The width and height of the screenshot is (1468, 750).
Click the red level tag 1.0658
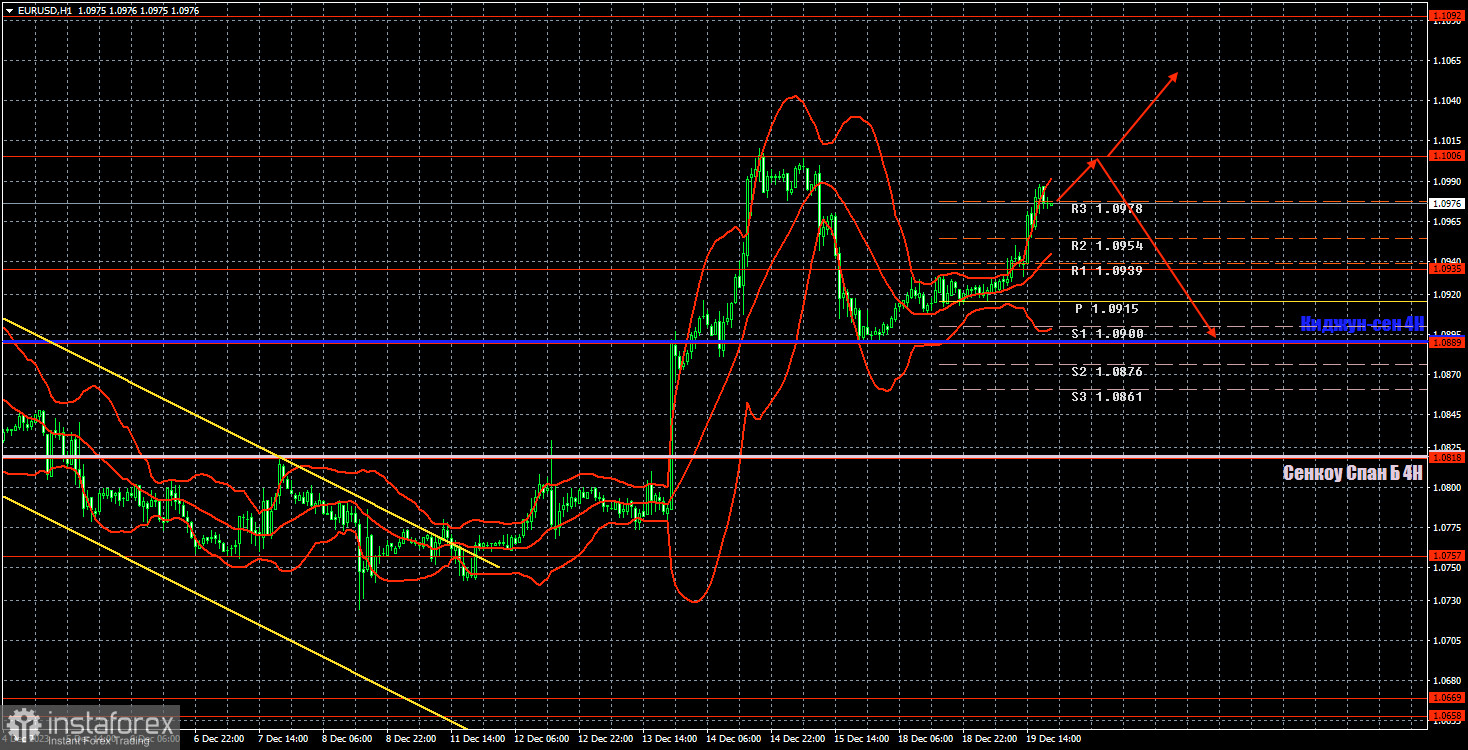[1447, 715]
